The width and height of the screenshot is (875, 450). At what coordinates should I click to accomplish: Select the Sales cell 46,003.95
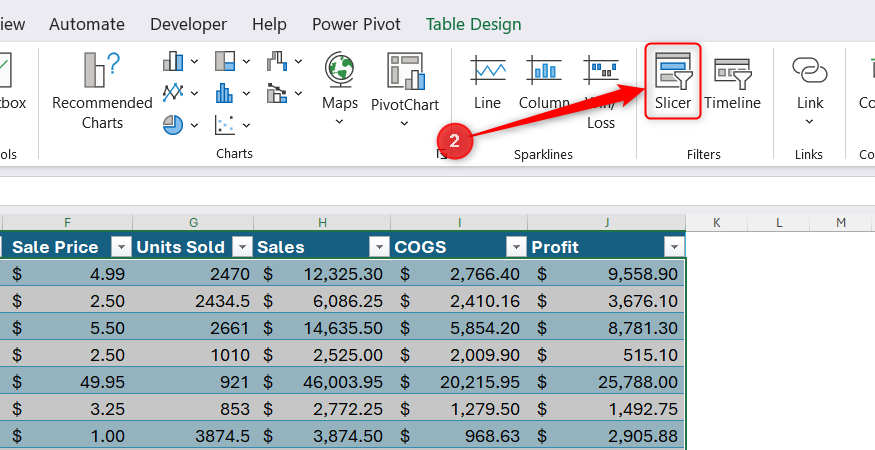click(x=322, y=382)
